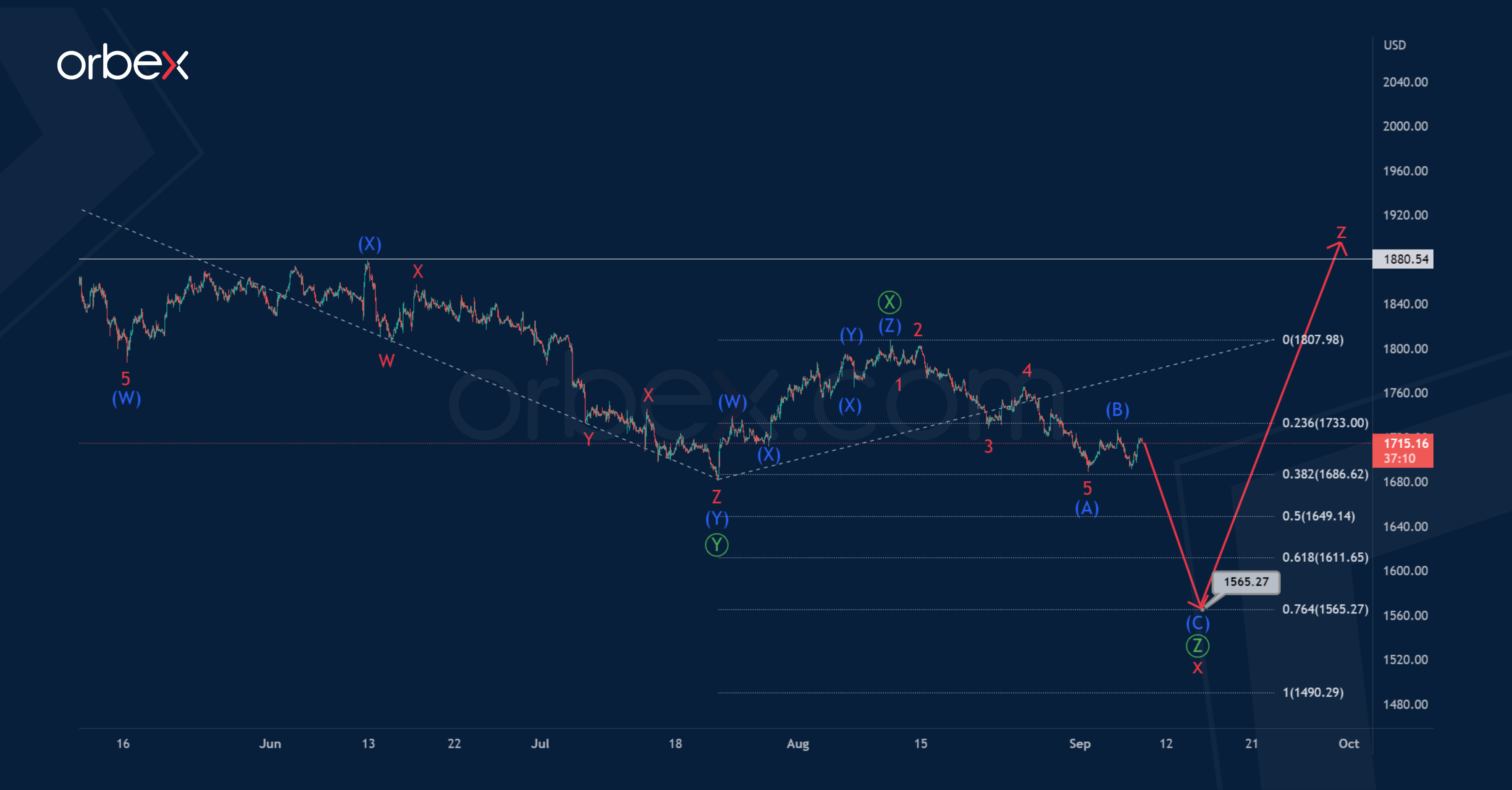Click the 1565.27 price callout bubble
This screenshot has height=790, width=1512.
point(1246,582)
